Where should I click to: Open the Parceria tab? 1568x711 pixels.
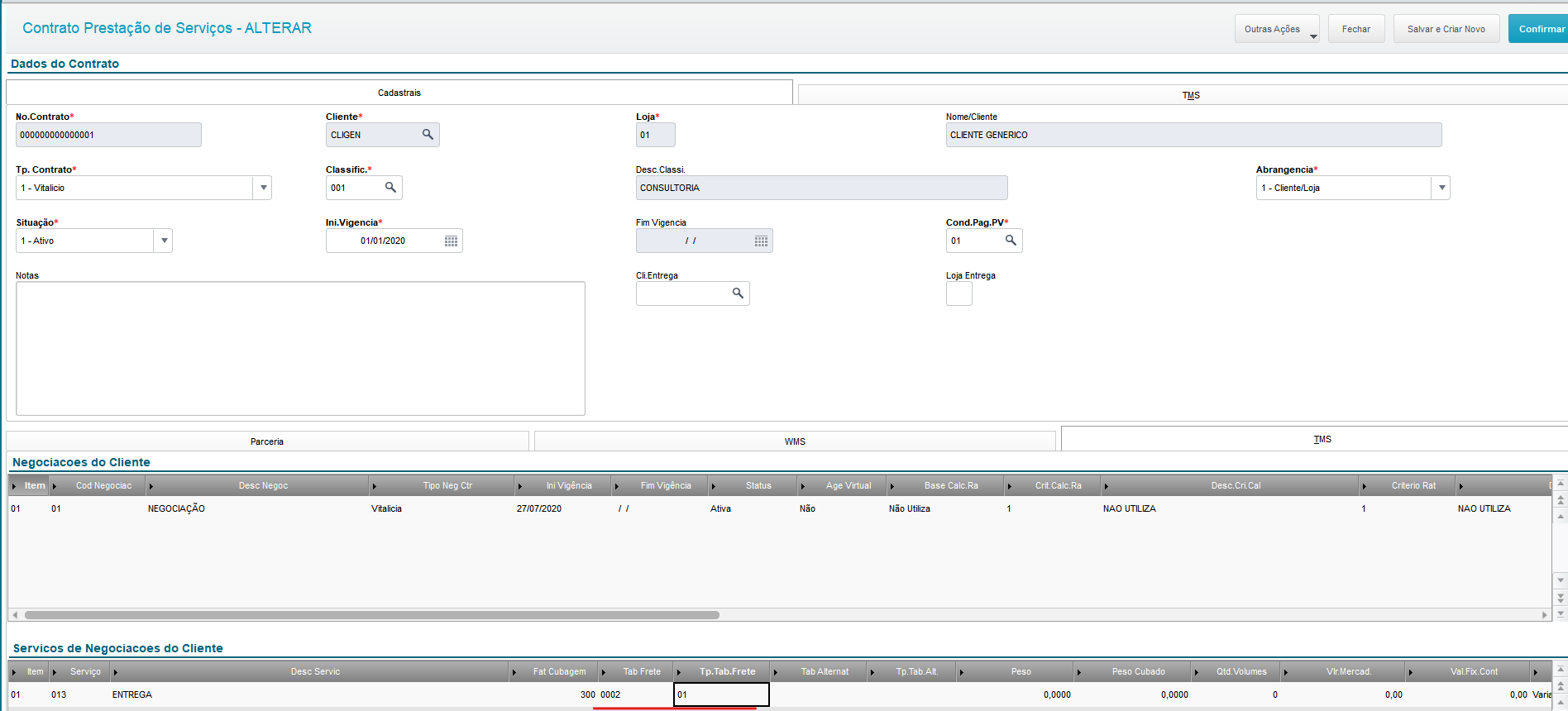pyautogui.click(x=267, y=441)
